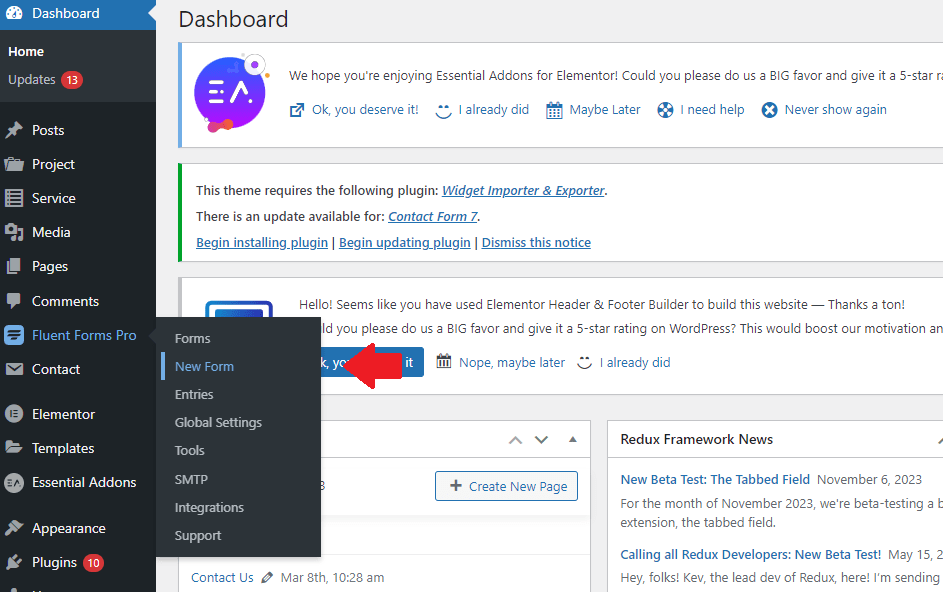Open Global Settings submenu item

pos(218,422)
